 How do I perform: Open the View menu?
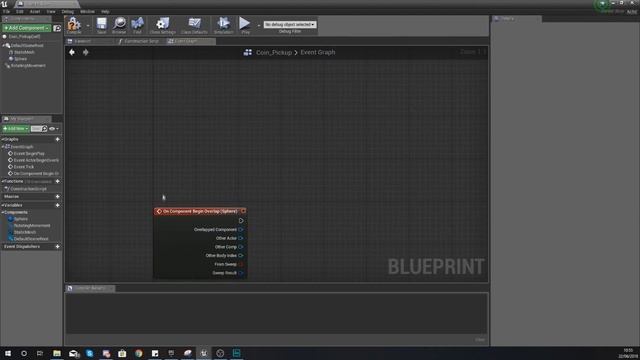coord(51,11)
